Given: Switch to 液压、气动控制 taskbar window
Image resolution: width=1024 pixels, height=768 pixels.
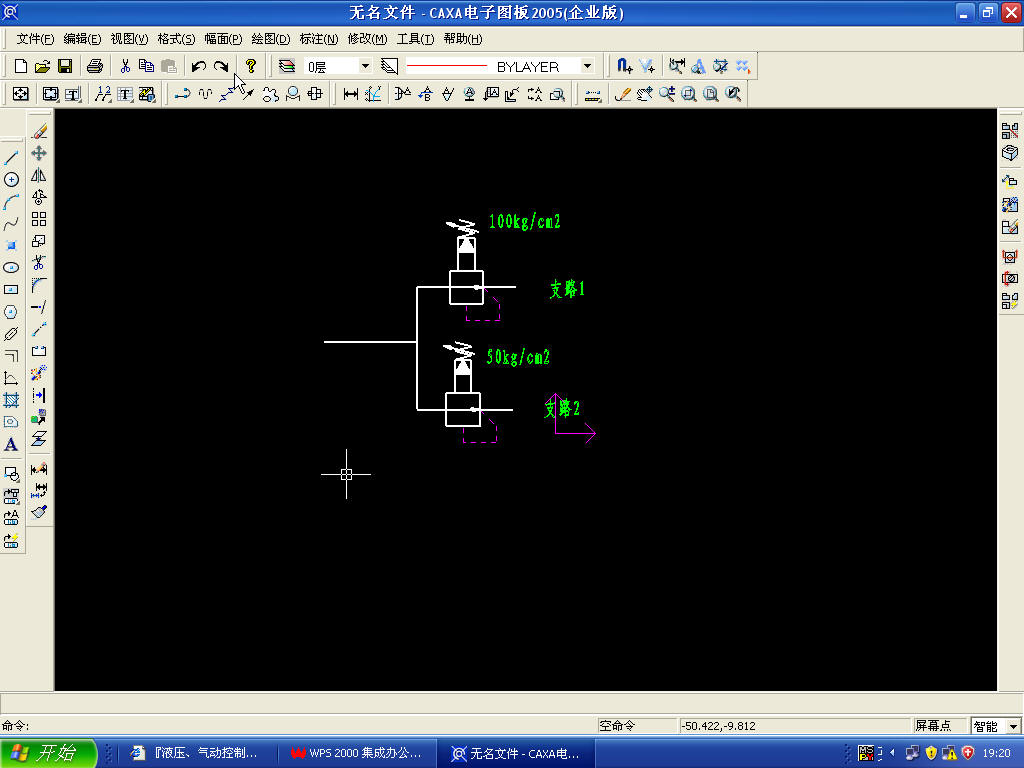Looking at the screenshot, I should pos(195,753).
